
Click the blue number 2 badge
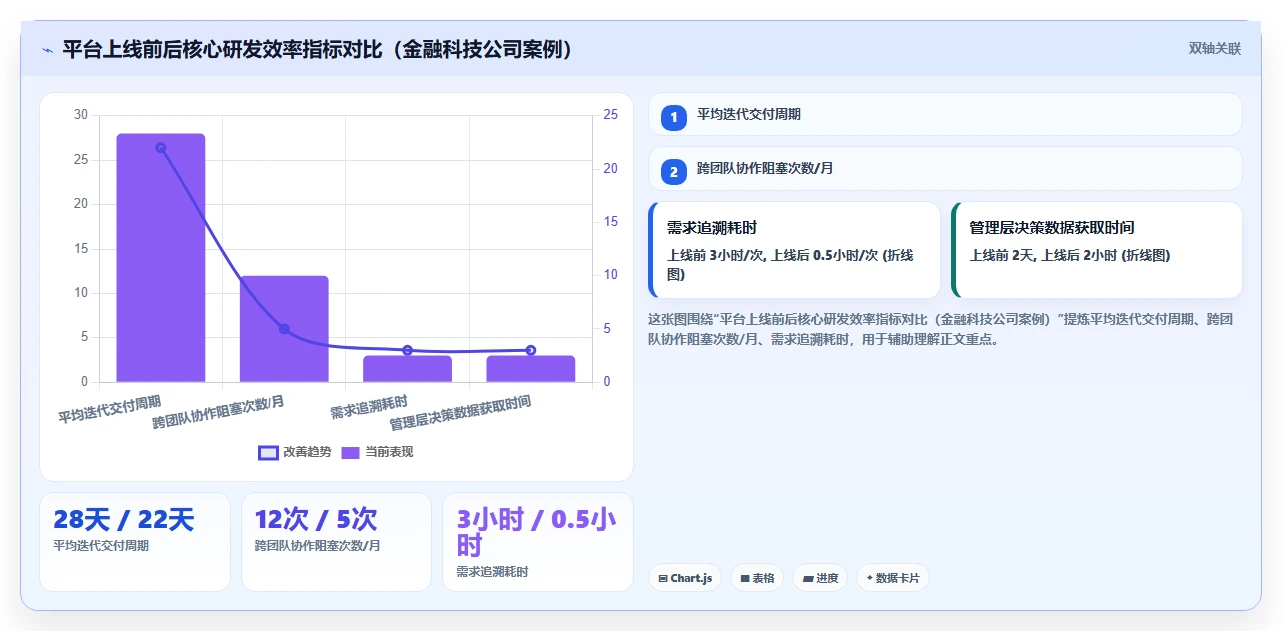(x=674, y=171)
